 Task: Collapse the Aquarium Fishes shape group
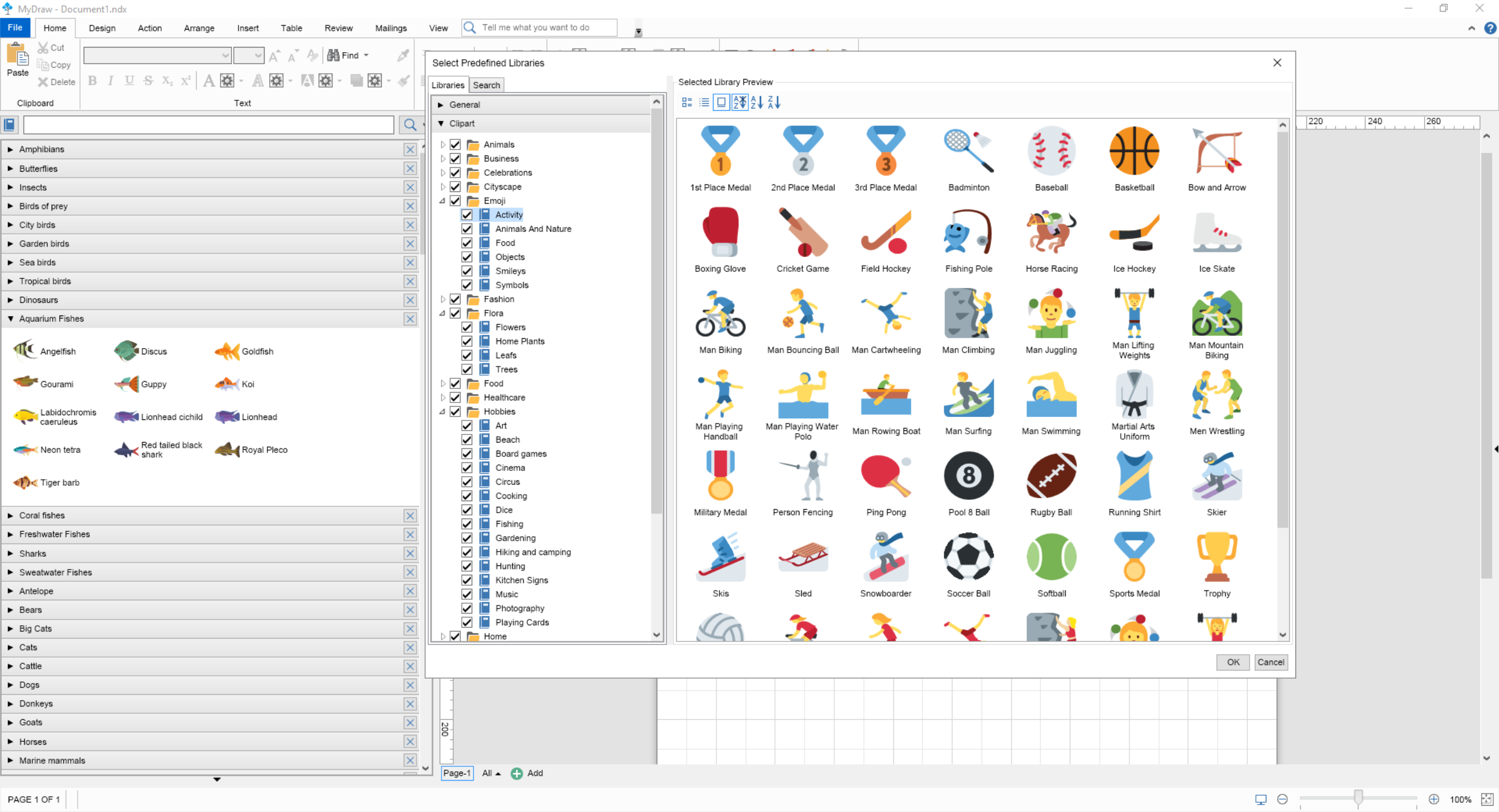tap(10, 319)
